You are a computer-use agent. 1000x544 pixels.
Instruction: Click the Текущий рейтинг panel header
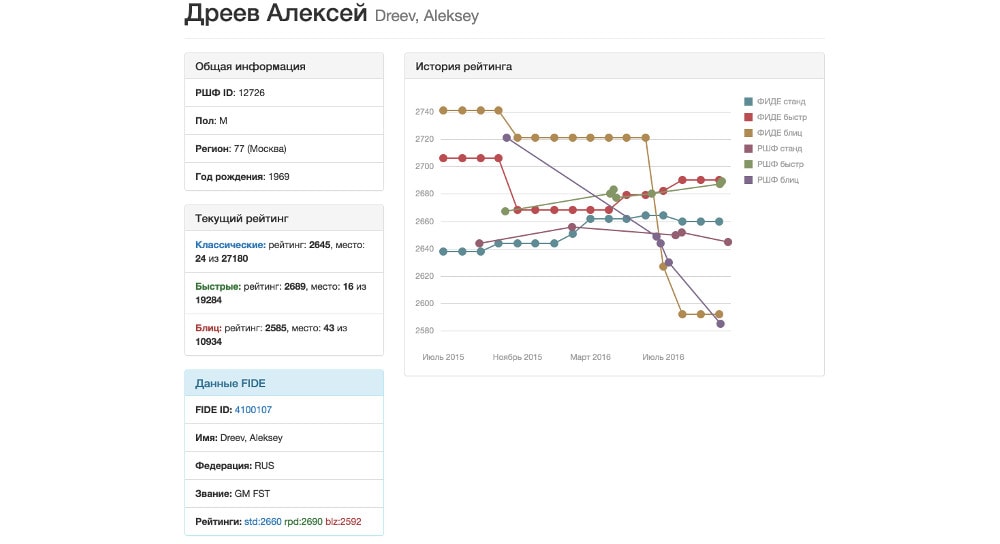(x=283, y=217)
